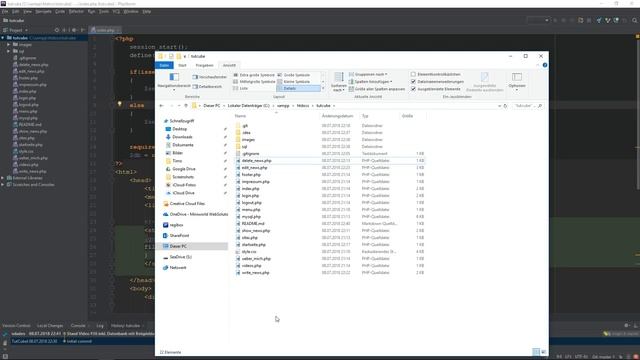Click Explorer back navigation arrow
Viewport: 640px width, 360px height.
161,106
